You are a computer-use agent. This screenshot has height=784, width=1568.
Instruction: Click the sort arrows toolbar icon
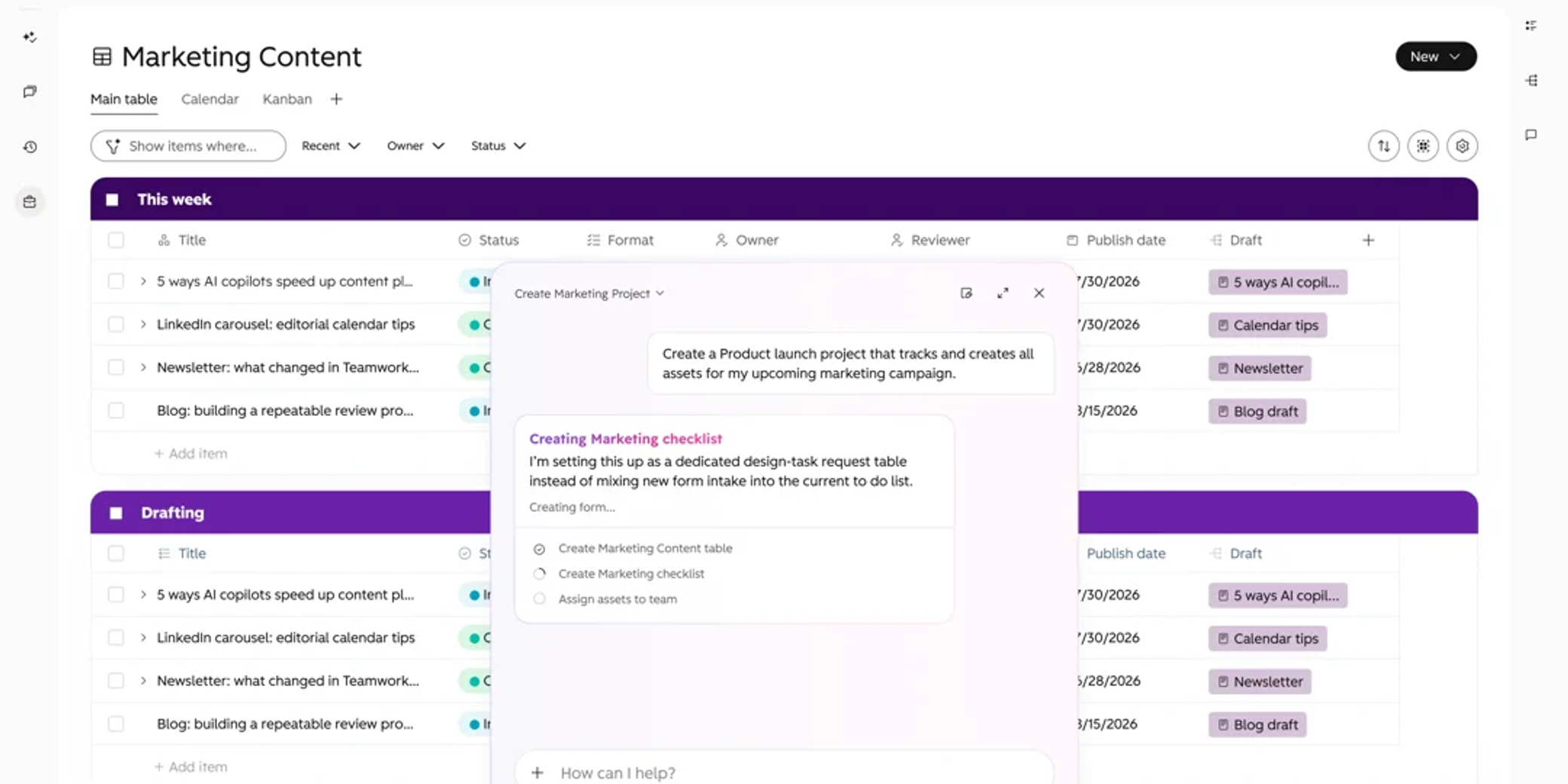[x=1383, y=146]
